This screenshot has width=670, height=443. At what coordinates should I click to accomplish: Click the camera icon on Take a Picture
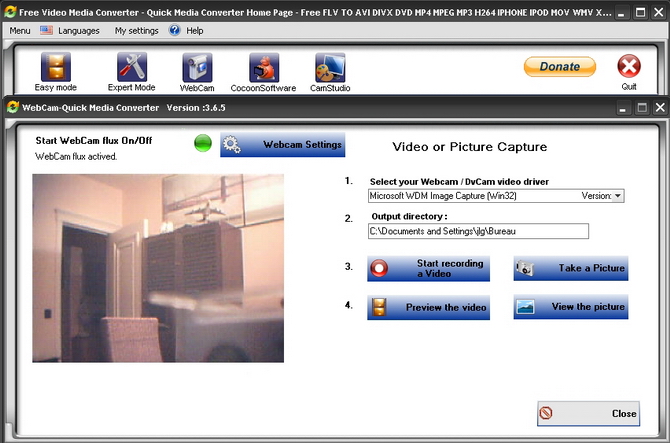[525, 268]
